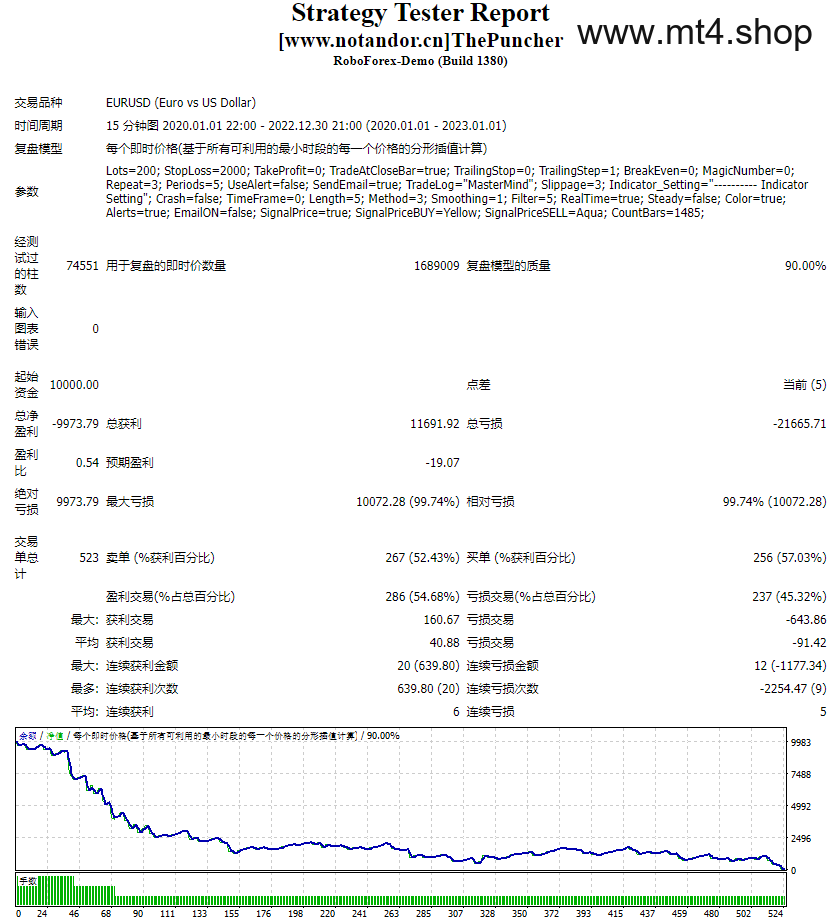Viewport: 834px width, 924px height.
Task: Select largest profit trade 160.67
Action: coord(441,619)
